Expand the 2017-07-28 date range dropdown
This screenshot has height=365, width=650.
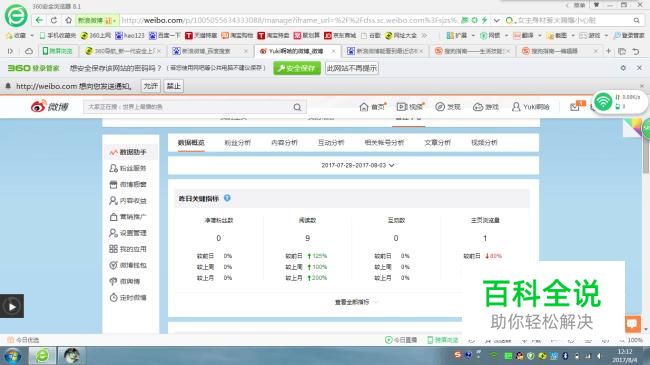click(357, 165)
